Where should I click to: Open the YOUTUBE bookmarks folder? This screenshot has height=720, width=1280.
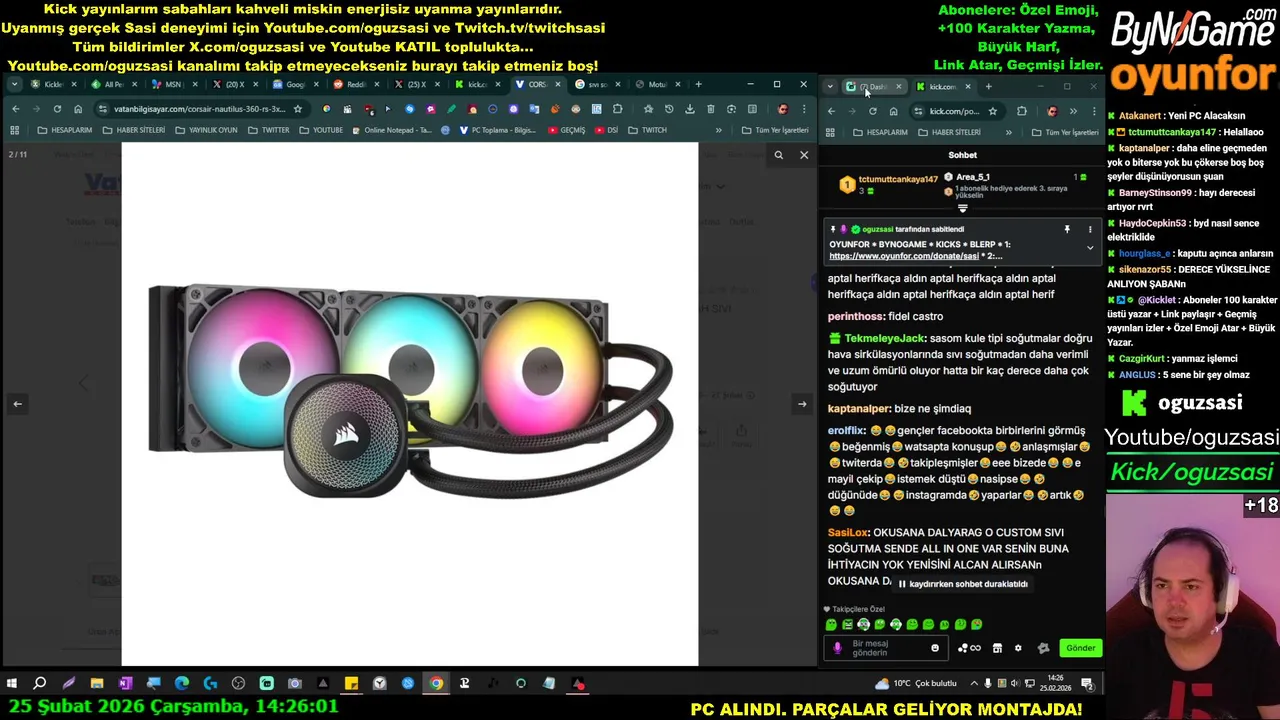(x=320, y=130)
